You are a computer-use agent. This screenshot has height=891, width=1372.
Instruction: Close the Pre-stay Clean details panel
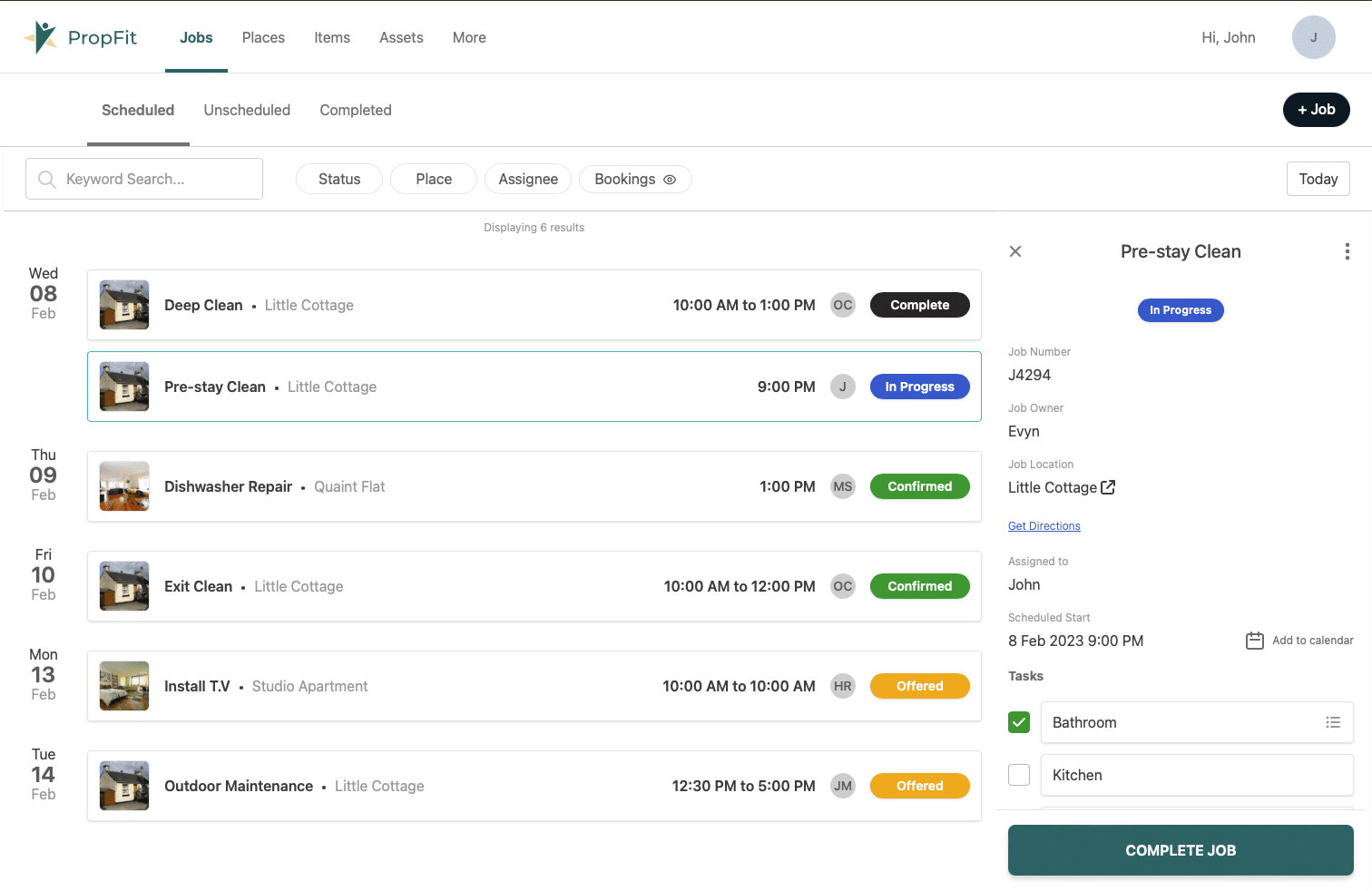pos(1015,251)
